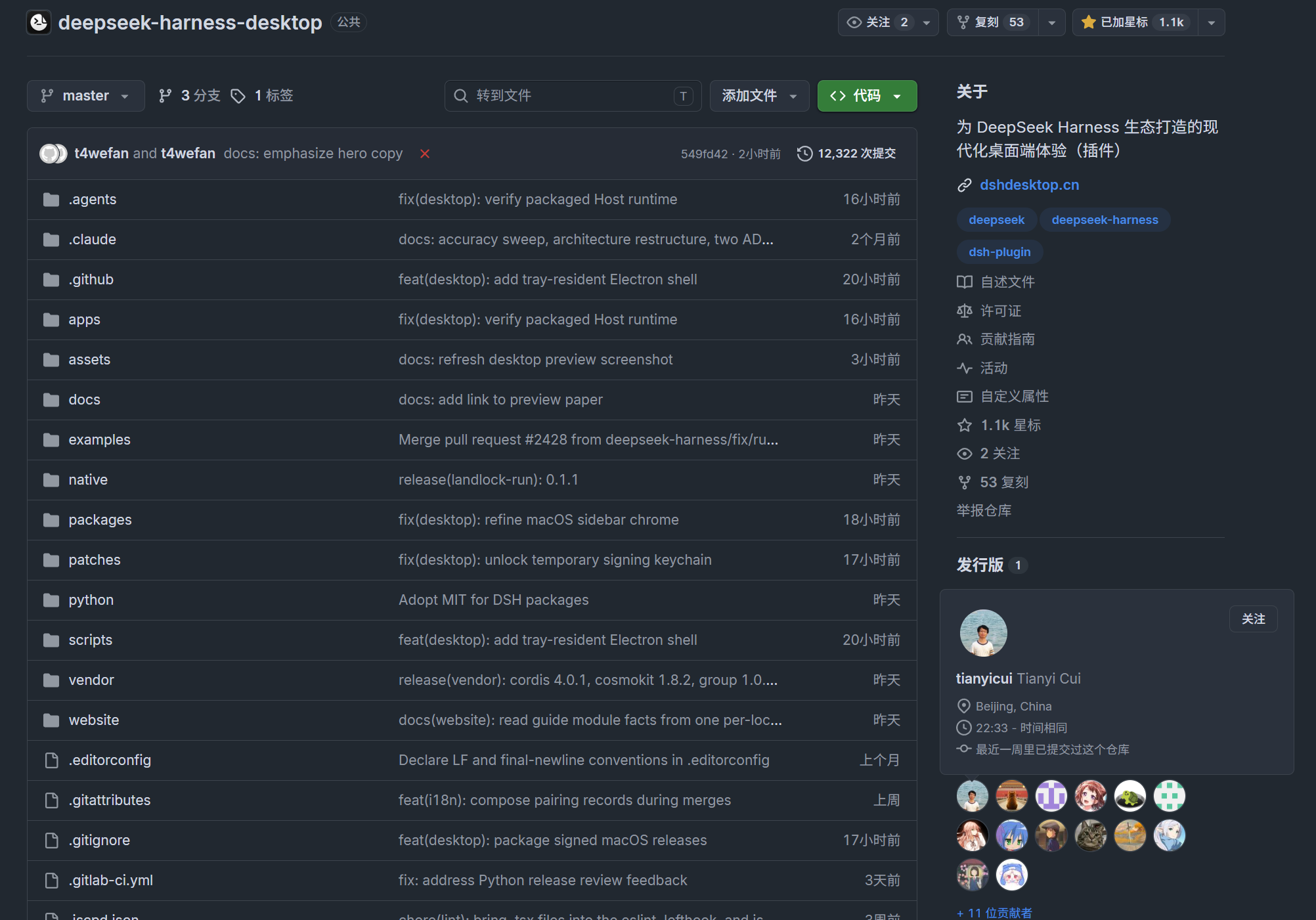Click the deepseek-harness-desktop repository title
The width and height of the screenshot is (1316, 920).
point(190,22)
